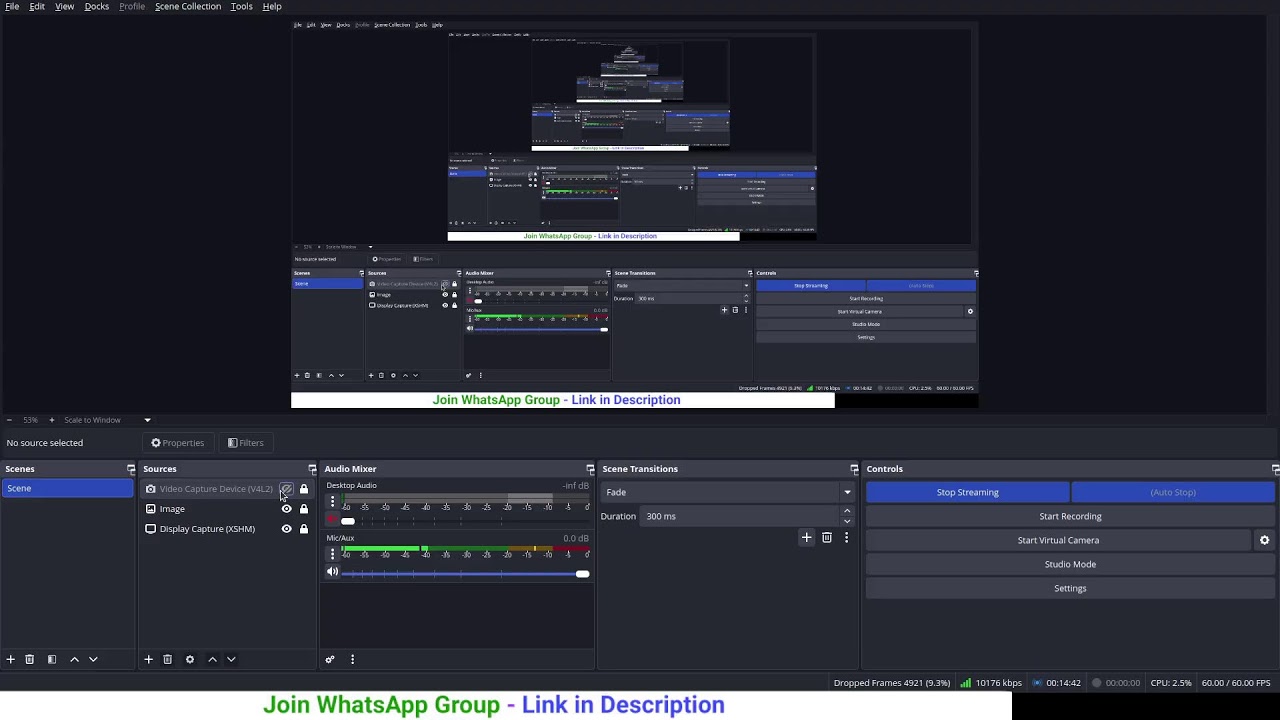The width and height of the screenshot is (1280, 720).
Task: Open the Desktop Audio three-dot options
Action: click(x=332, y=502)
